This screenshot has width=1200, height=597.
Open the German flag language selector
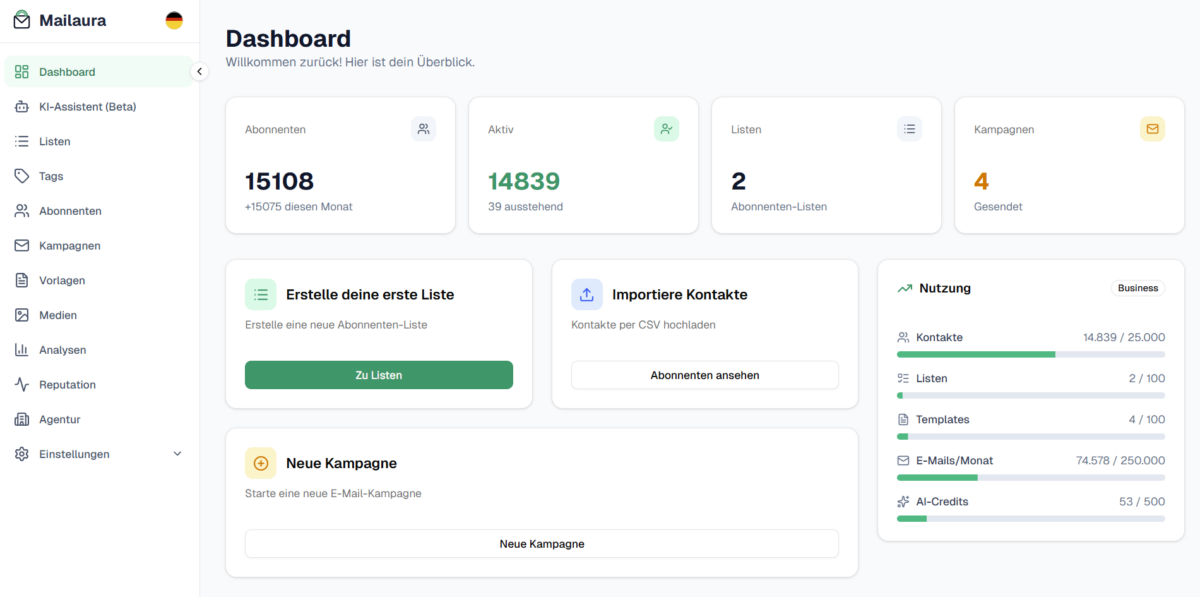click(173, 19)
